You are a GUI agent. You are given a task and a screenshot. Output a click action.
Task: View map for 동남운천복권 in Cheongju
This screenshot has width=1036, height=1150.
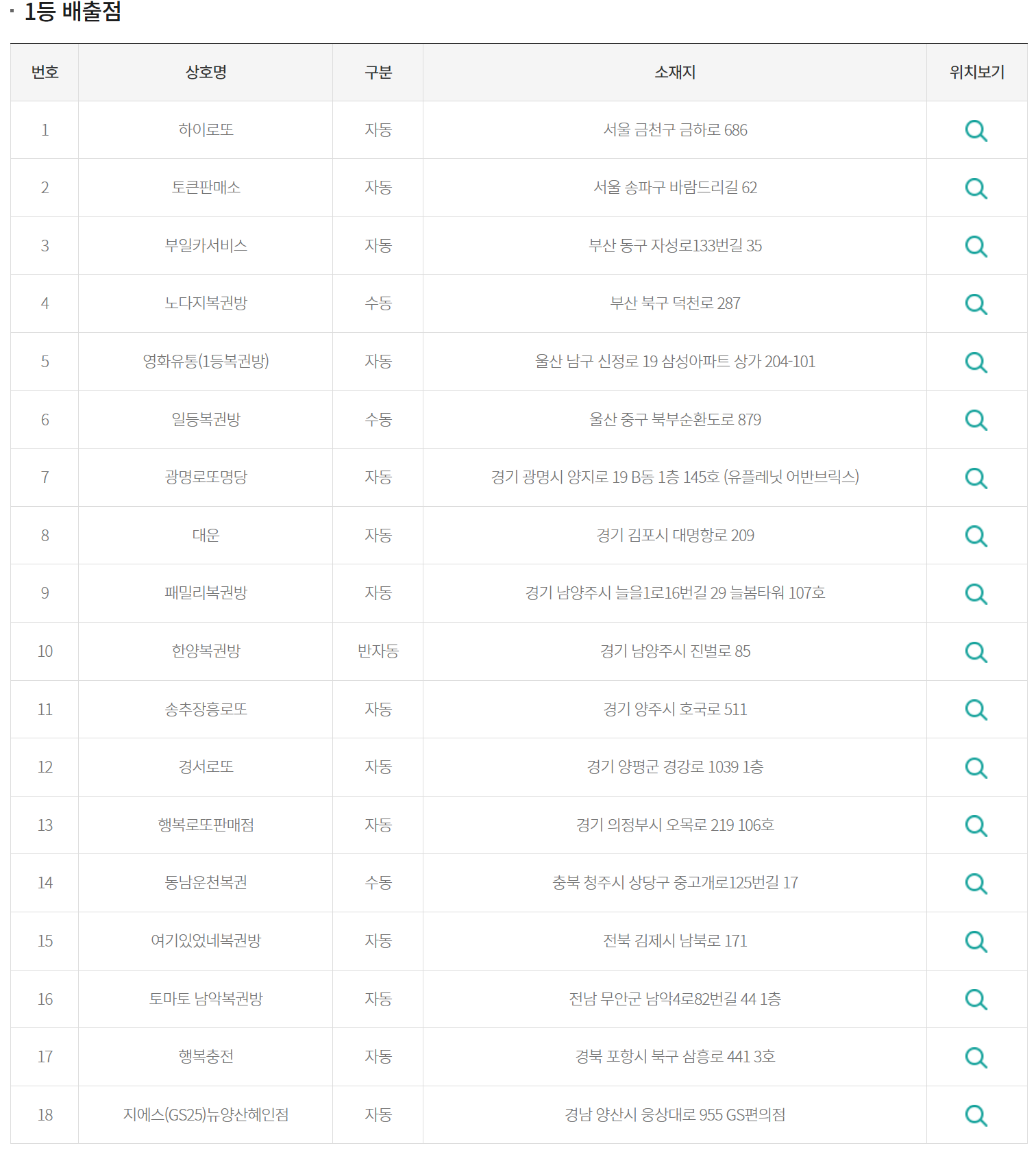[x=976, y=883]
